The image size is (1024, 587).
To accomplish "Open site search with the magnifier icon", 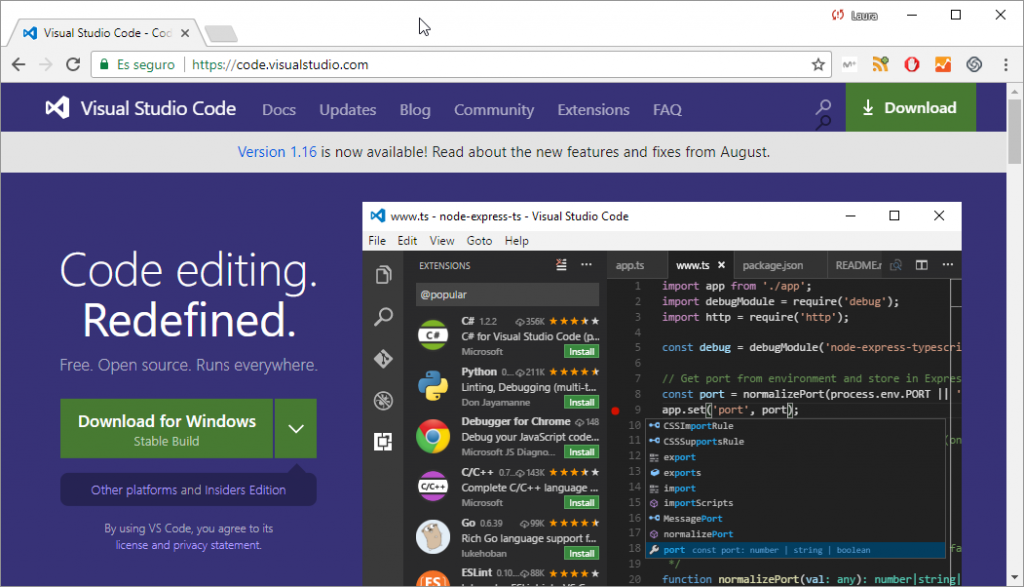I will click(824, 107).
